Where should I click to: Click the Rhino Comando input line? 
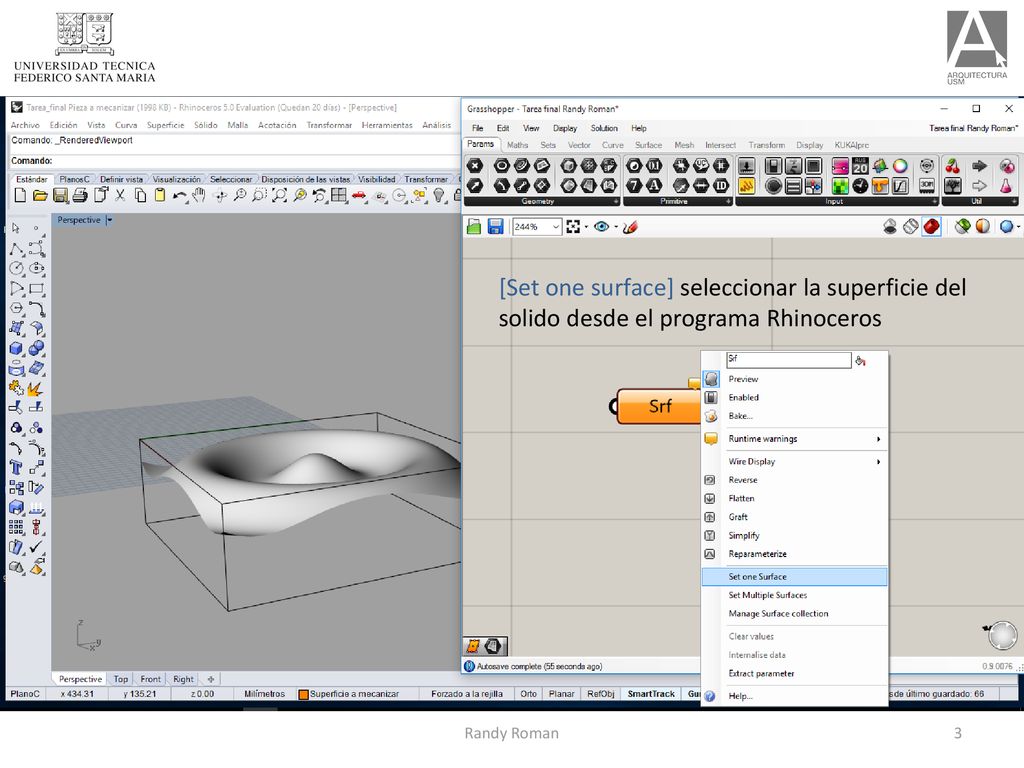pos(234,161)
